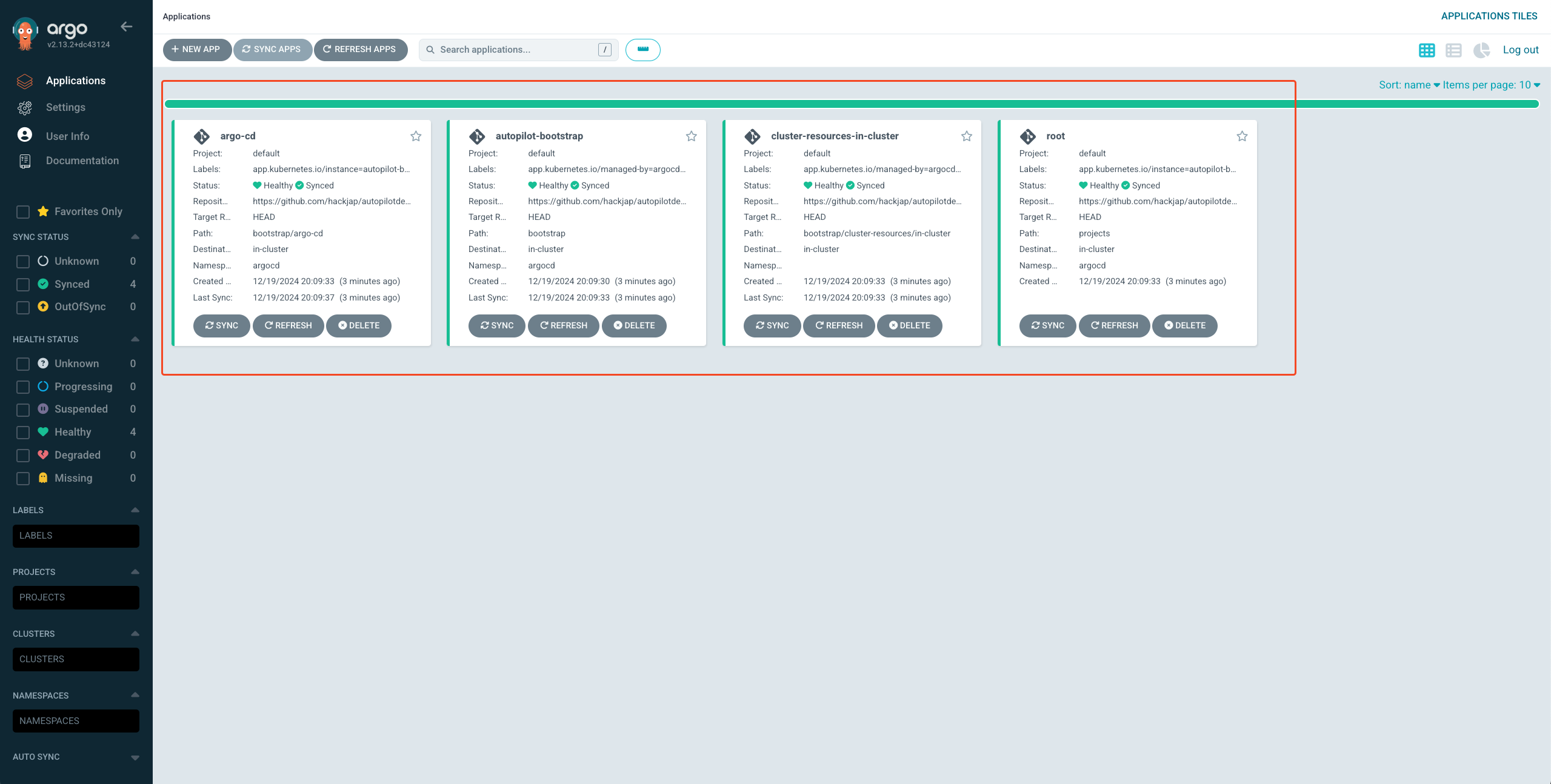Switch to the tiles grid view icon
Viewport: 1551px width, 784px height.
pos(1426,50)
